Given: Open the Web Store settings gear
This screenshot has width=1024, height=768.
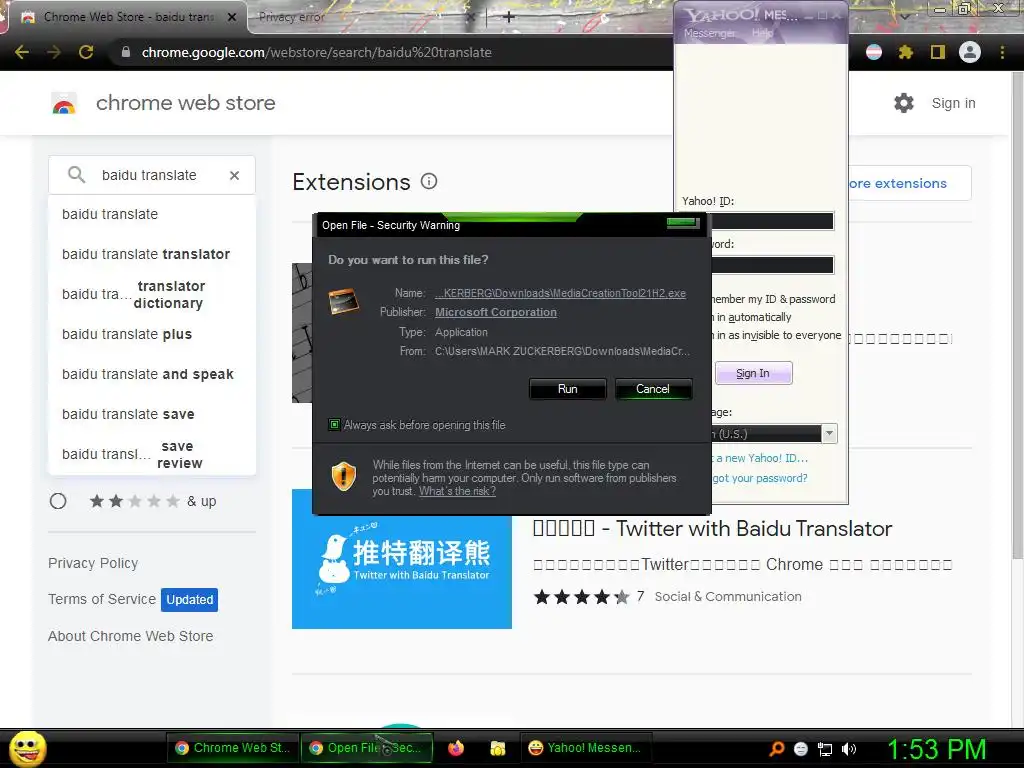Looking at the screenshot, I should click(904, 103).
